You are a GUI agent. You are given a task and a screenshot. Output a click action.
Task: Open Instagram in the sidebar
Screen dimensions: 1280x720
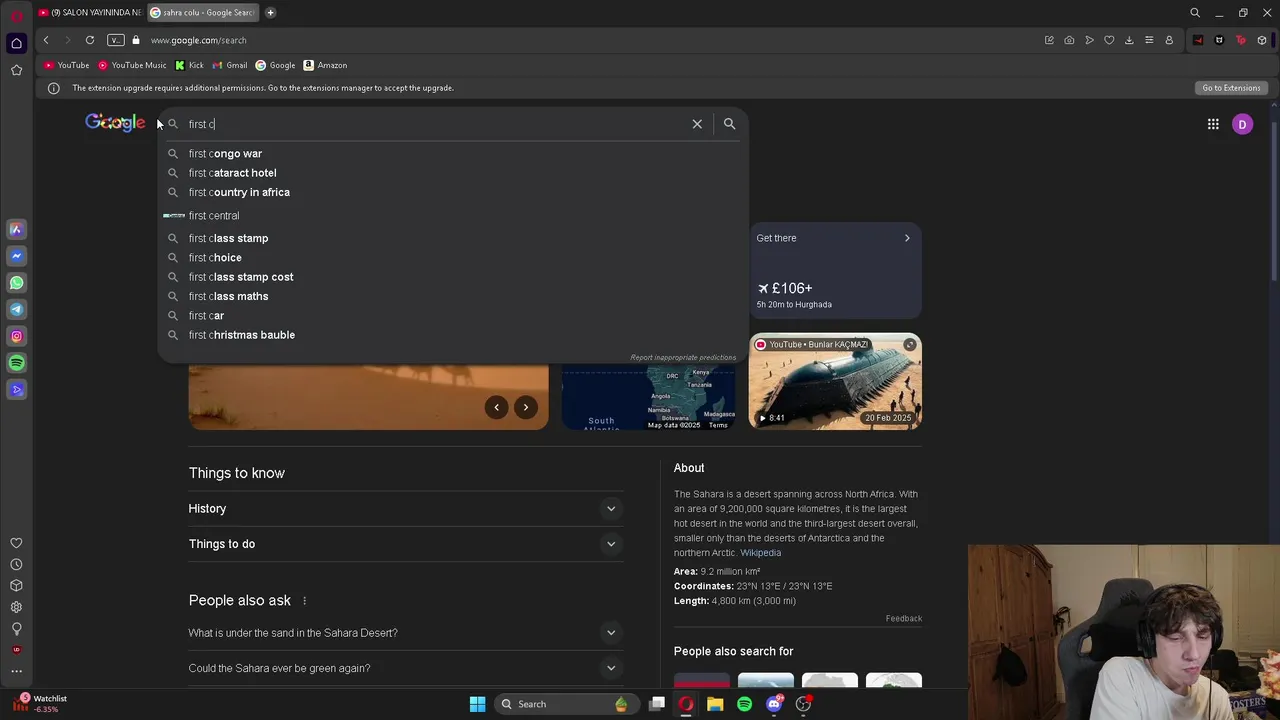(x=16, y=336)
